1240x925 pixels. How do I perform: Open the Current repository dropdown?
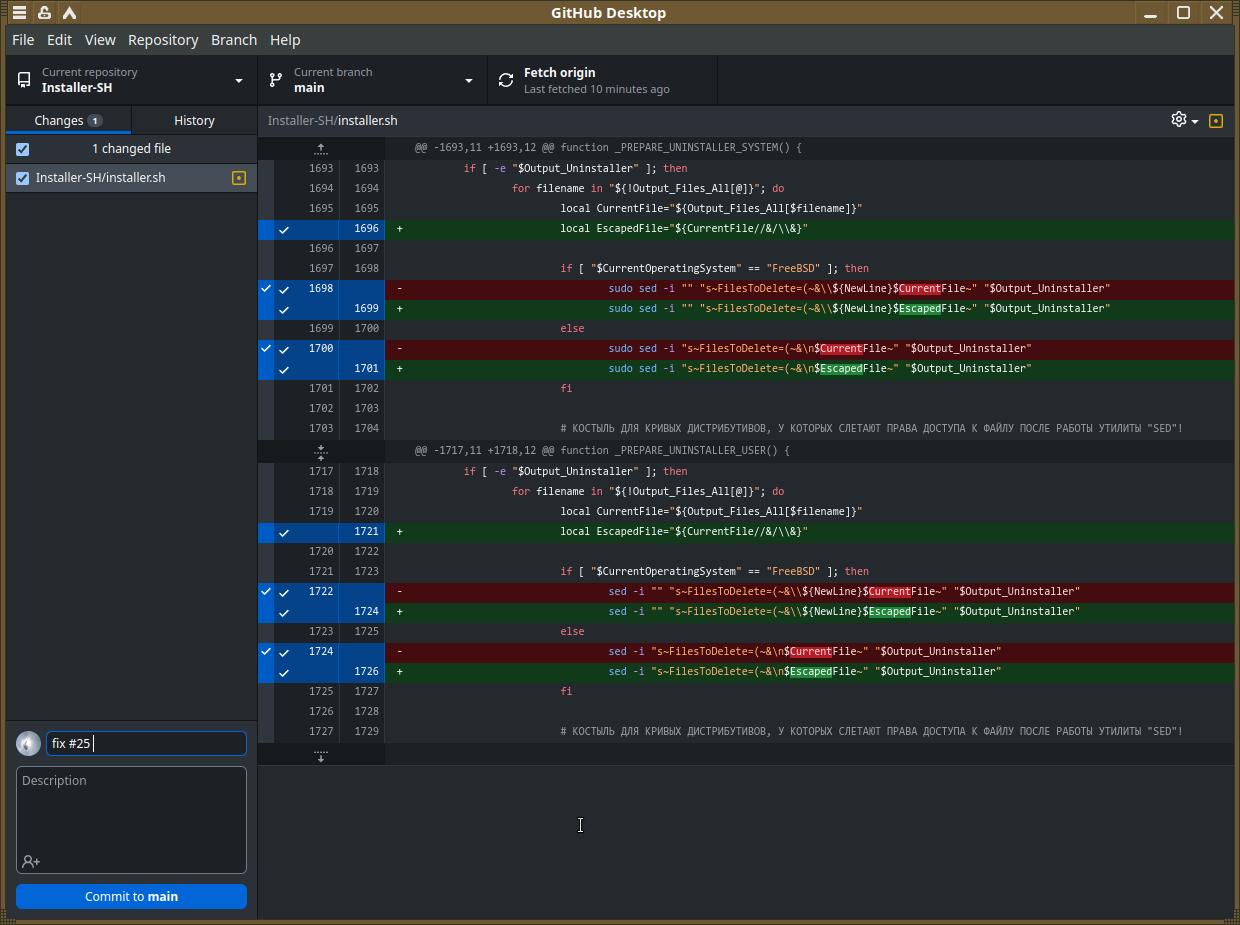[131, 80]
